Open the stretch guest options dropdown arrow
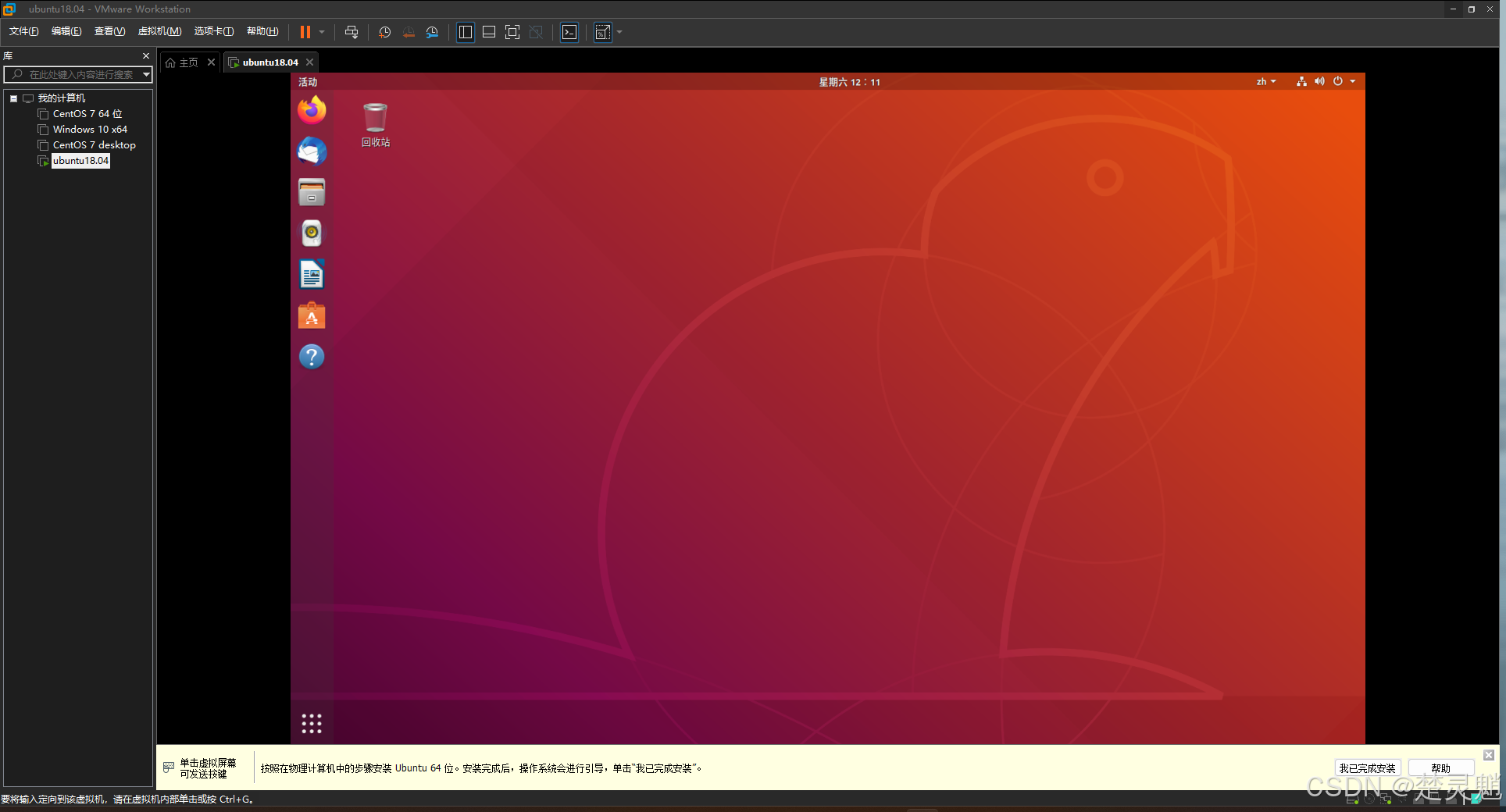 pos(619,32)
